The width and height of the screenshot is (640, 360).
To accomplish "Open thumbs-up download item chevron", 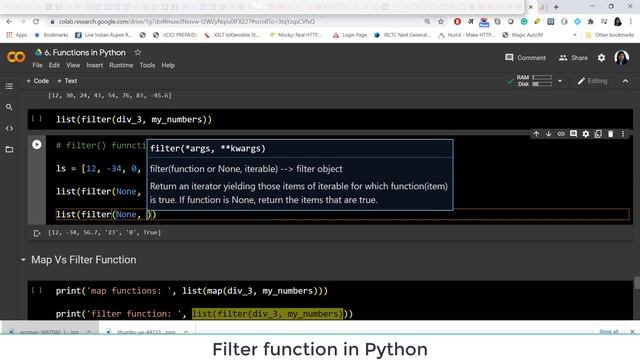I will (x=186, y=332).
